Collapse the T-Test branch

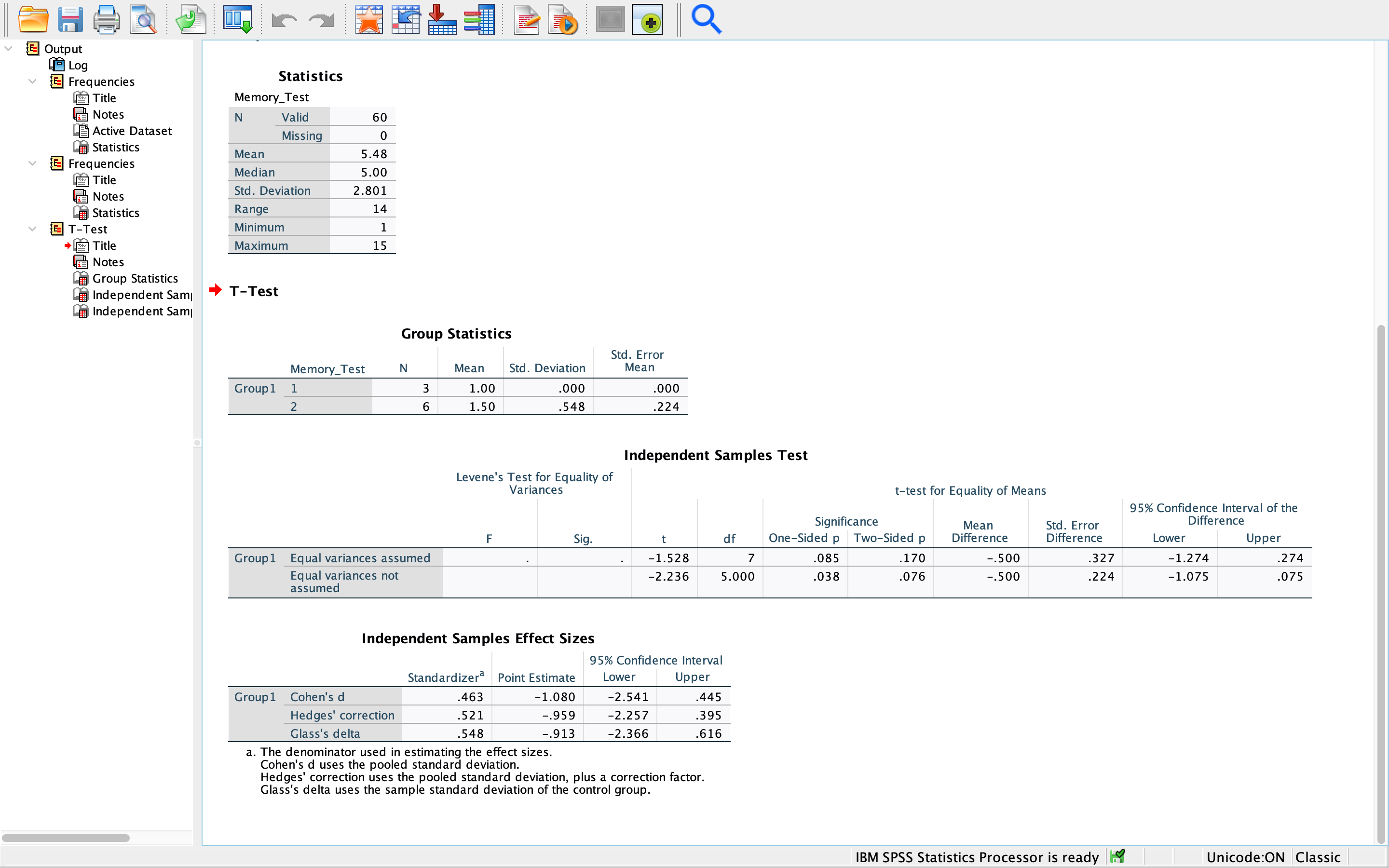[x=32, y=229]
